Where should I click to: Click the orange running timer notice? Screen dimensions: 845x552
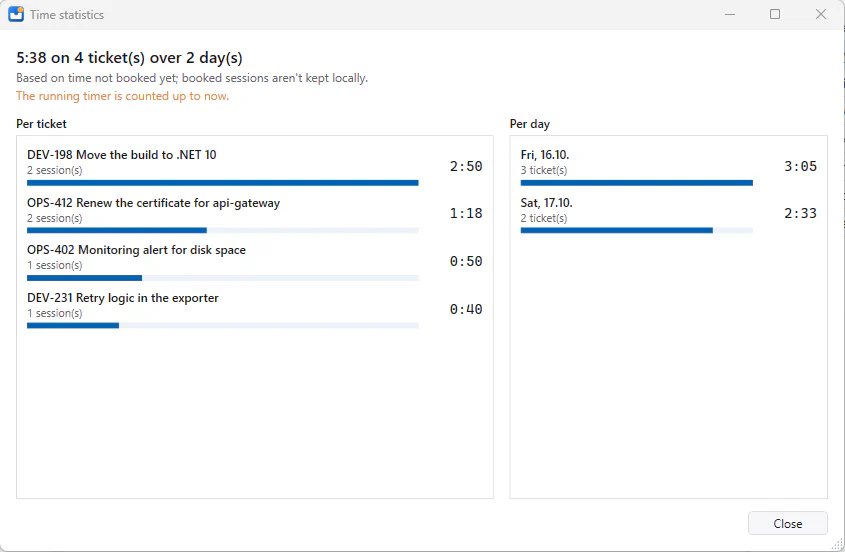(123, 96)
